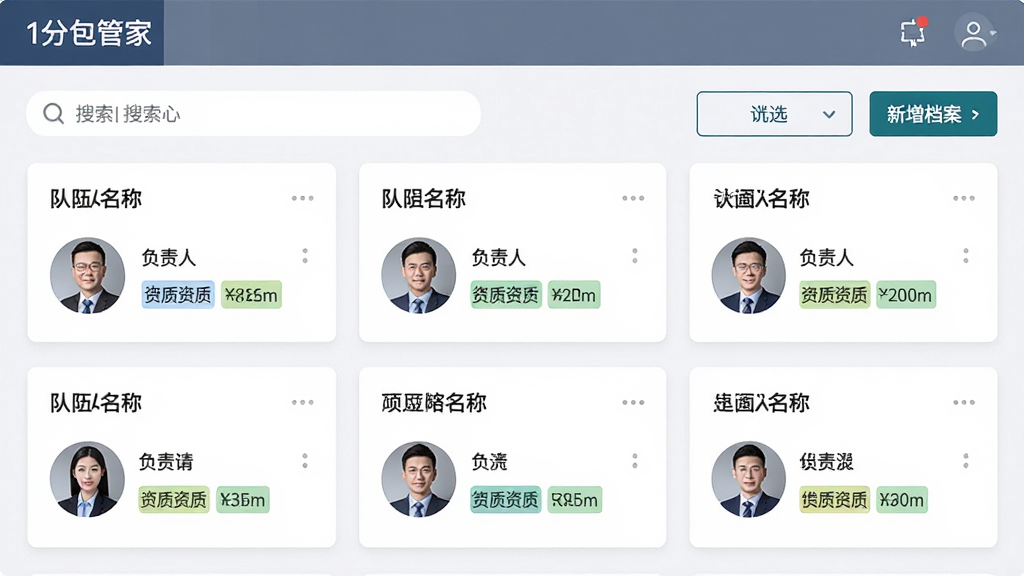Open the user profile icon in header
Screen dimensions: 1024x576
point(974,33)
